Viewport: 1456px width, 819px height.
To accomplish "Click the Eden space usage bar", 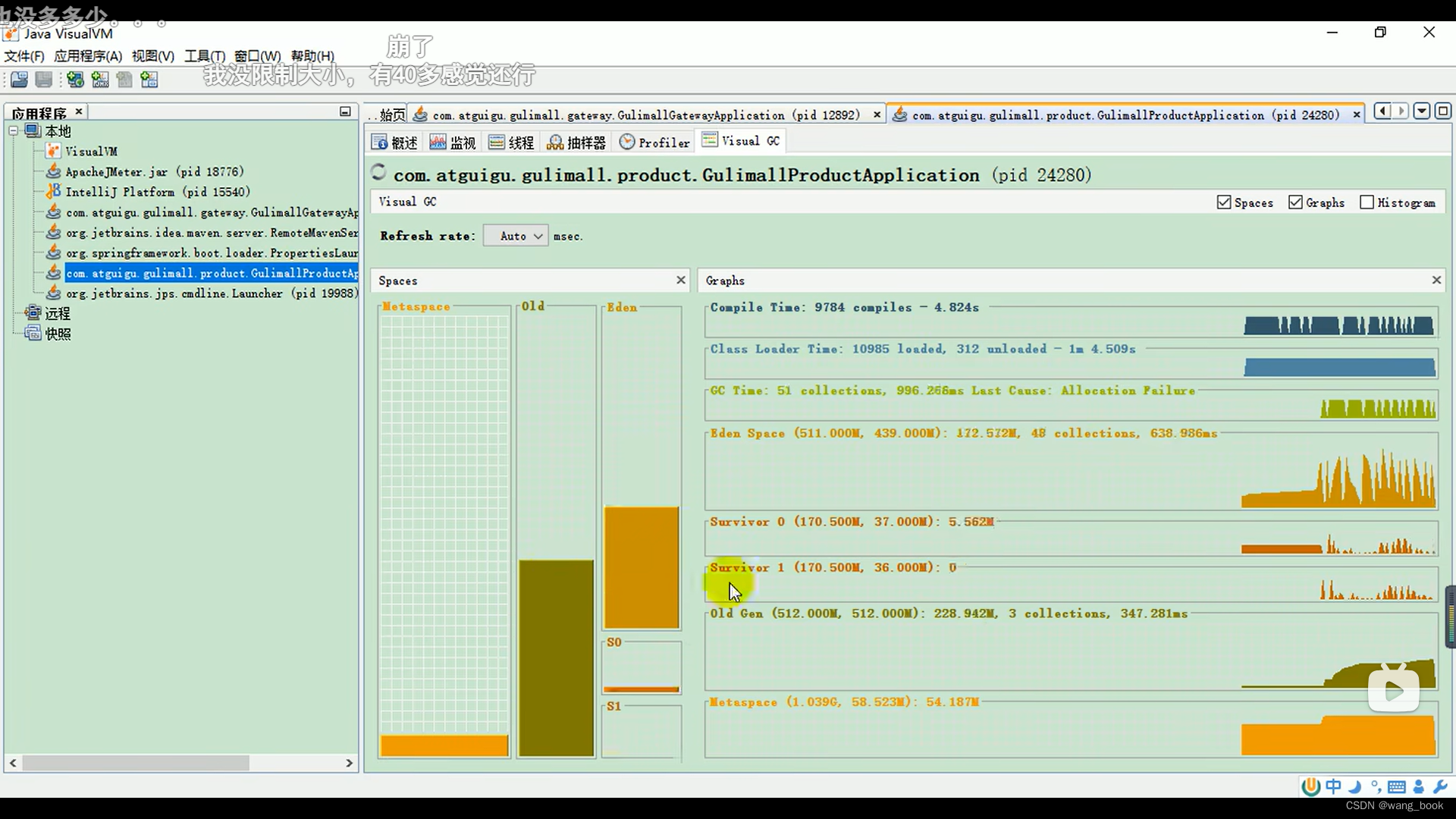I will pos(642,567).
